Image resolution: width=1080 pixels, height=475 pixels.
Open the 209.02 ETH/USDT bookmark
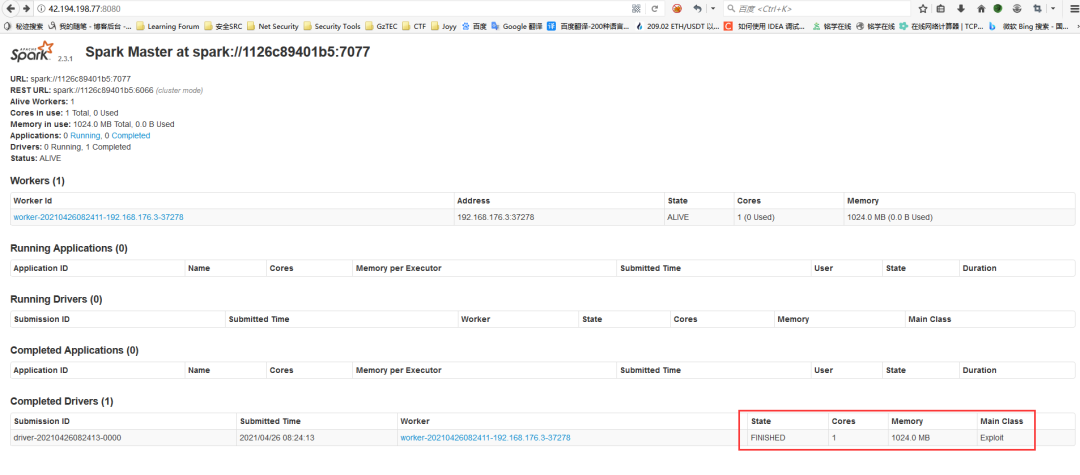click(677, 26)
